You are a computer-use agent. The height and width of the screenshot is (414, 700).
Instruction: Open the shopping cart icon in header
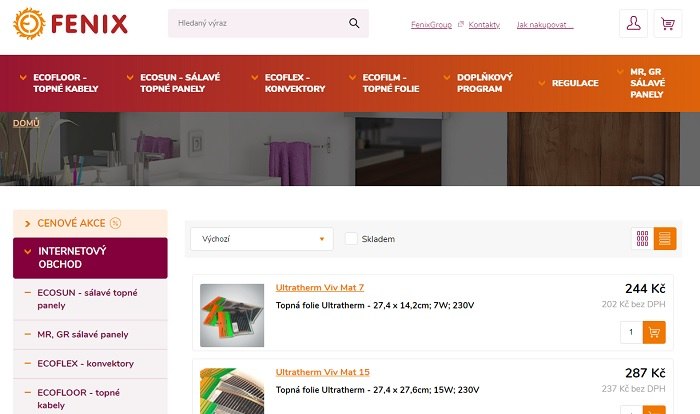coord(667,23)
